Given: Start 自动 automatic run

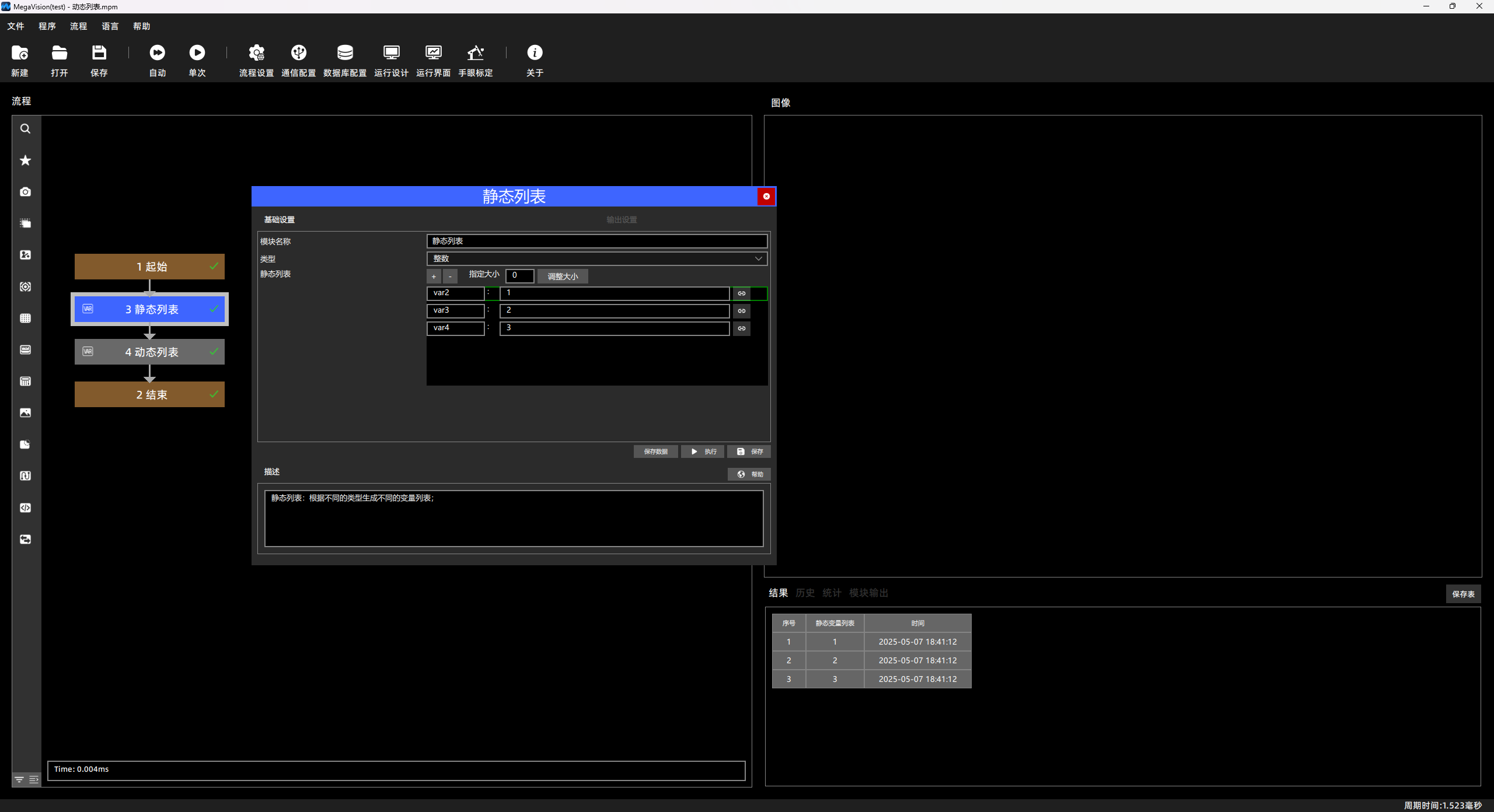Looking at the screenshot, I should pyautogui.click(x=158, y=61).
